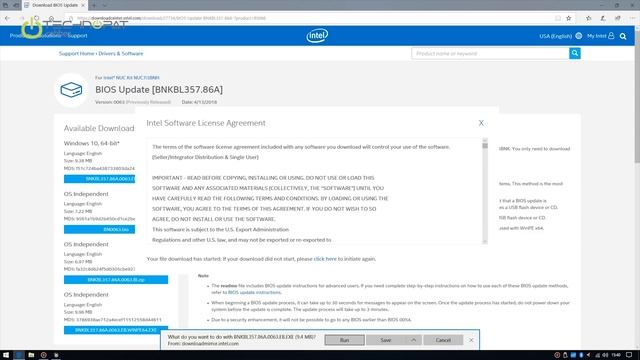
Task: Open Action Center notification icon
Action: coord(629,355)
